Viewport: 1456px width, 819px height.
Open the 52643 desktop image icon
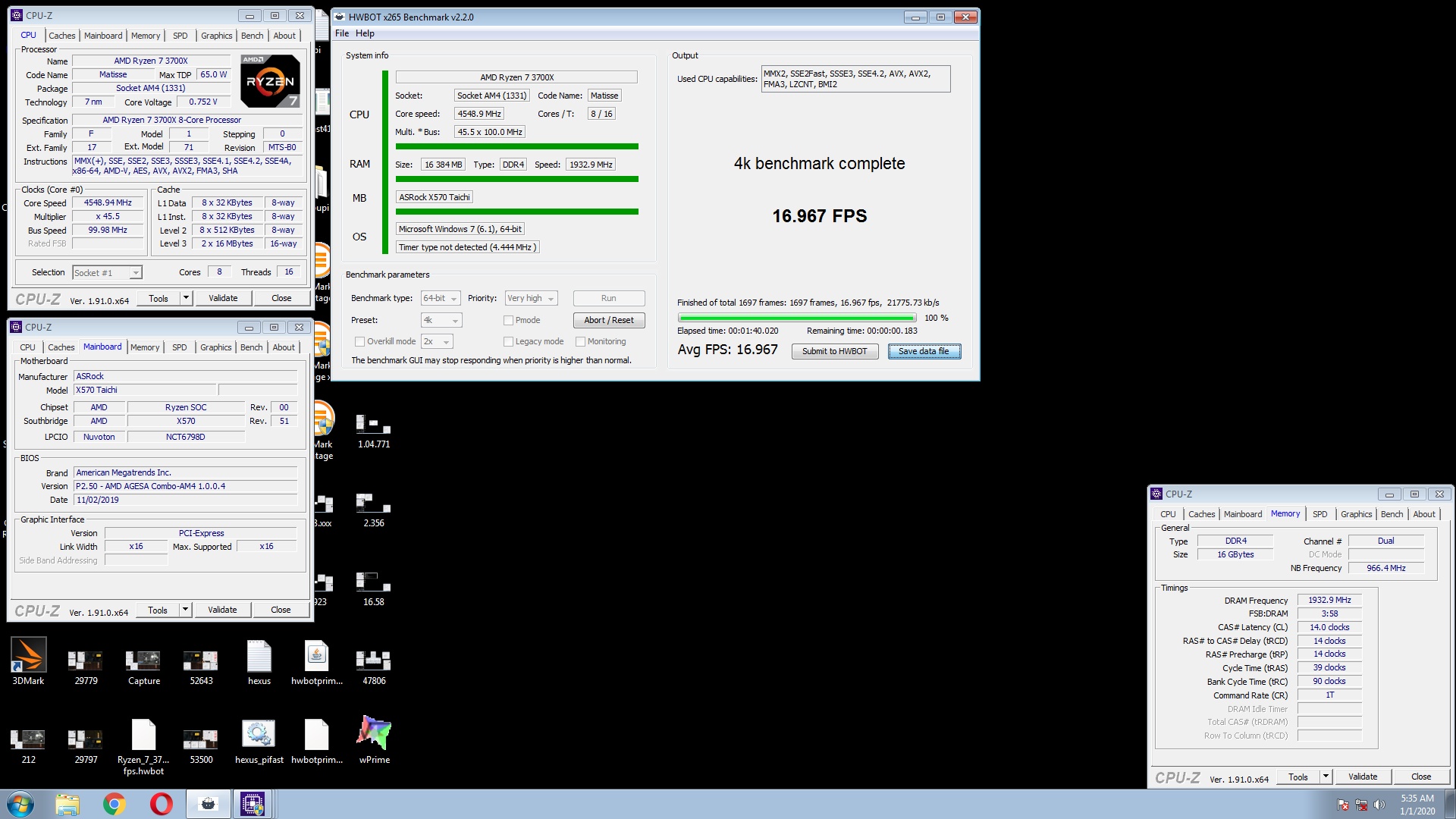201,662
